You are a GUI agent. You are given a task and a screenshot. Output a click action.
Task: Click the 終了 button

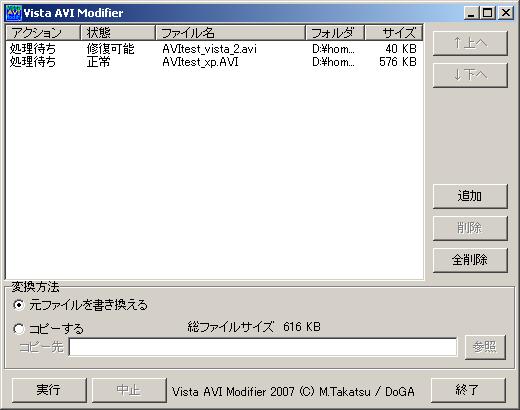coord(468,390)
